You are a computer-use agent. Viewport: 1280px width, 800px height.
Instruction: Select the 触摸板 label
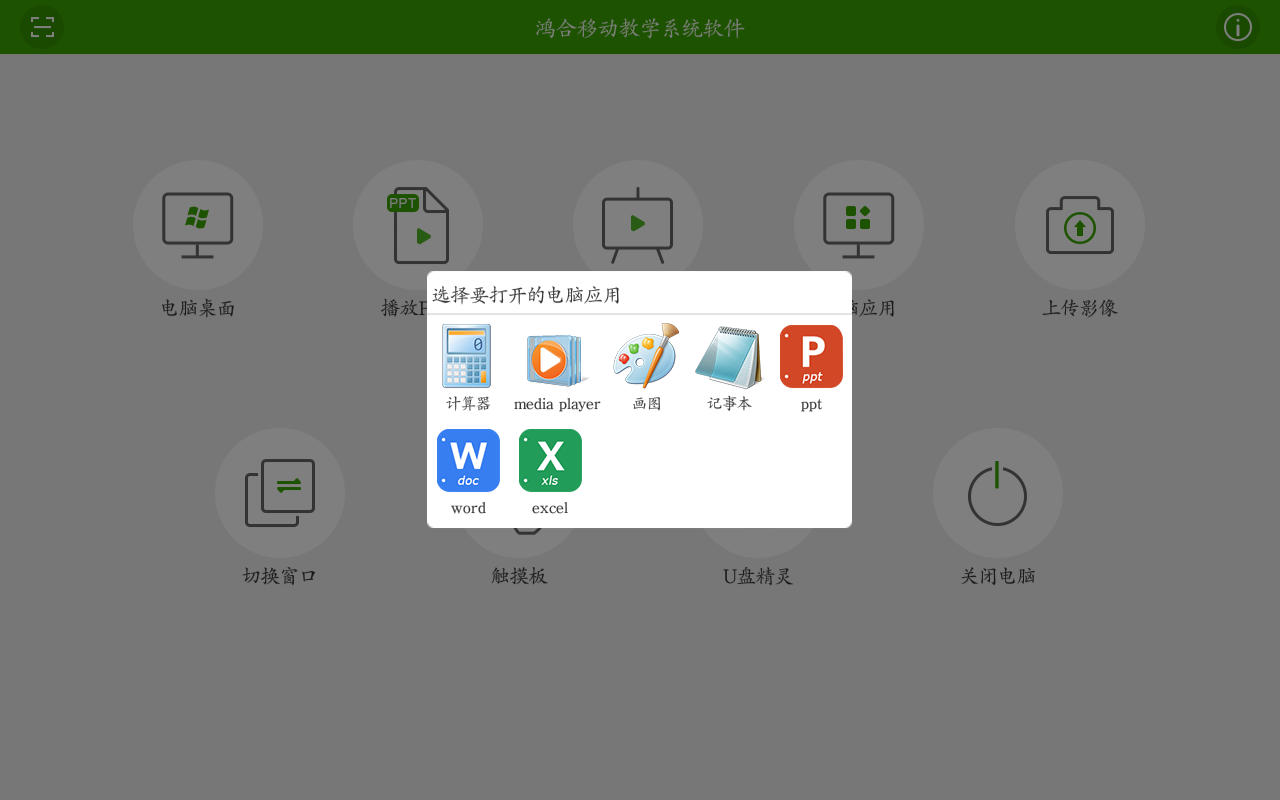(x=520, y=576)
